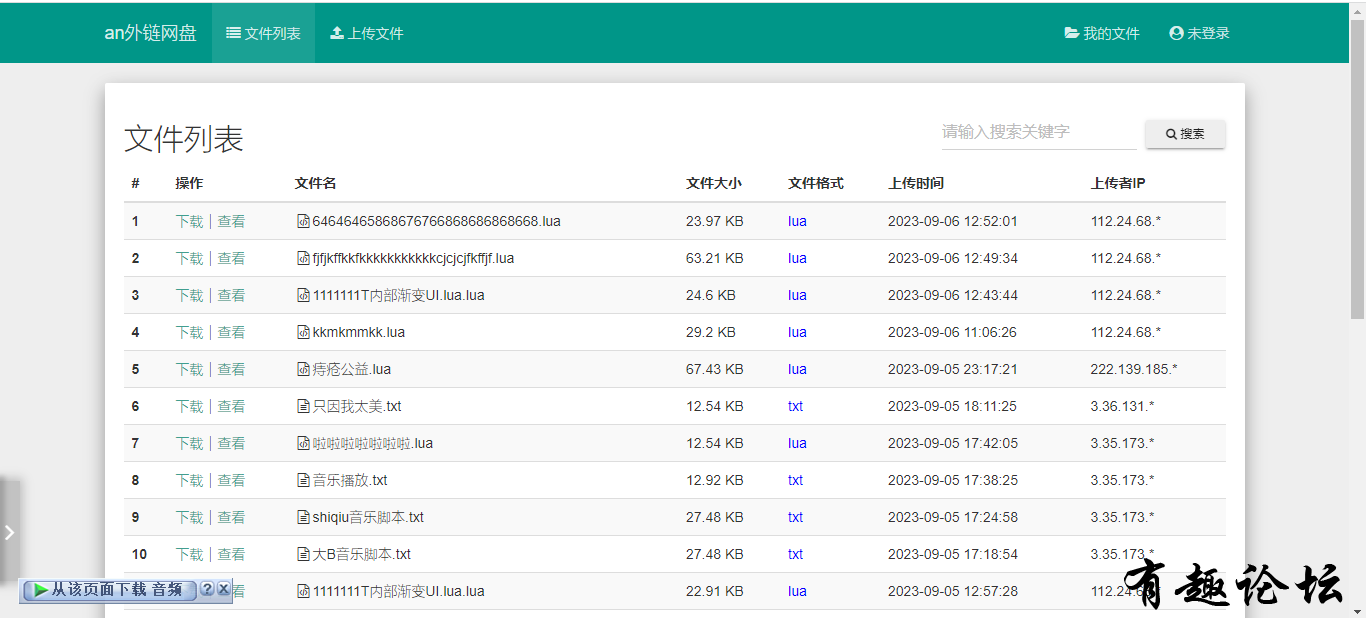Click the txt format link for 音乐播放.txt
This screenshot has width=1366, height=618.
tap(795, 480)
